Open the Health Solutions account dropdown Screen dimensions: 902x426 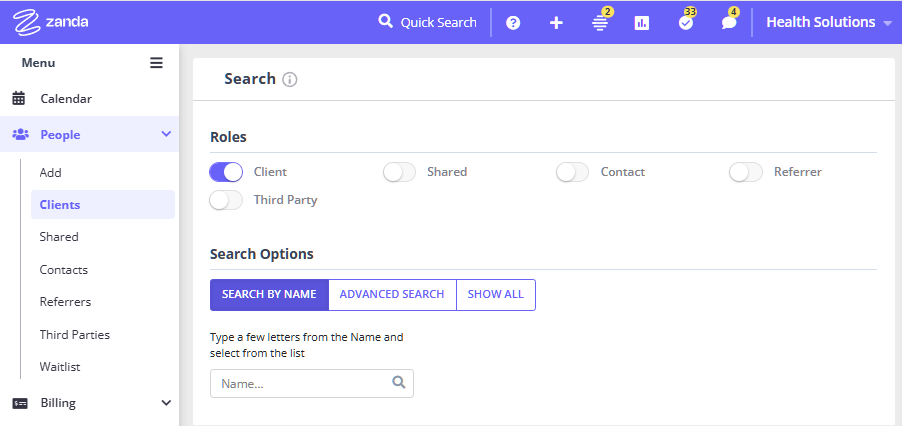[827, 22]
